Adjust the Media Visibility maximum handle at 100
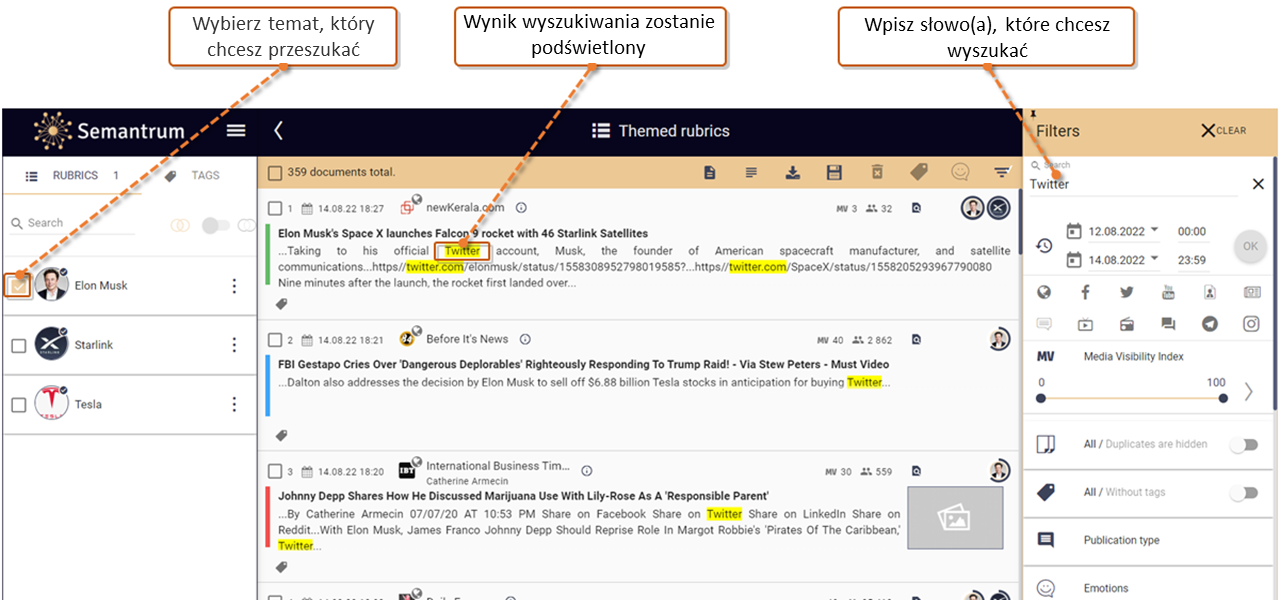1280x600 pixels. click(1224, 398)
